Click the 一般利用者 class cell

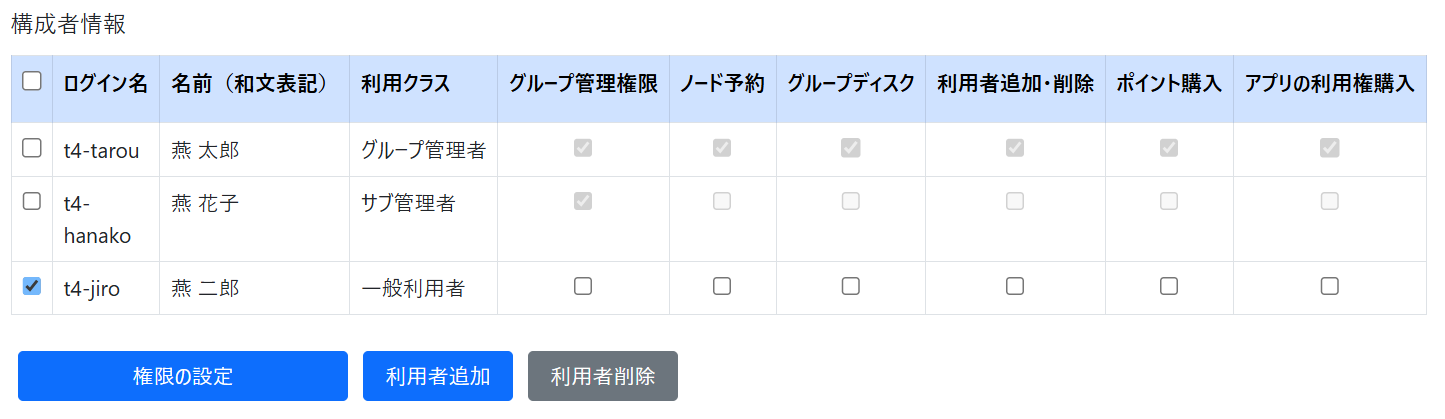pos(413,289)
